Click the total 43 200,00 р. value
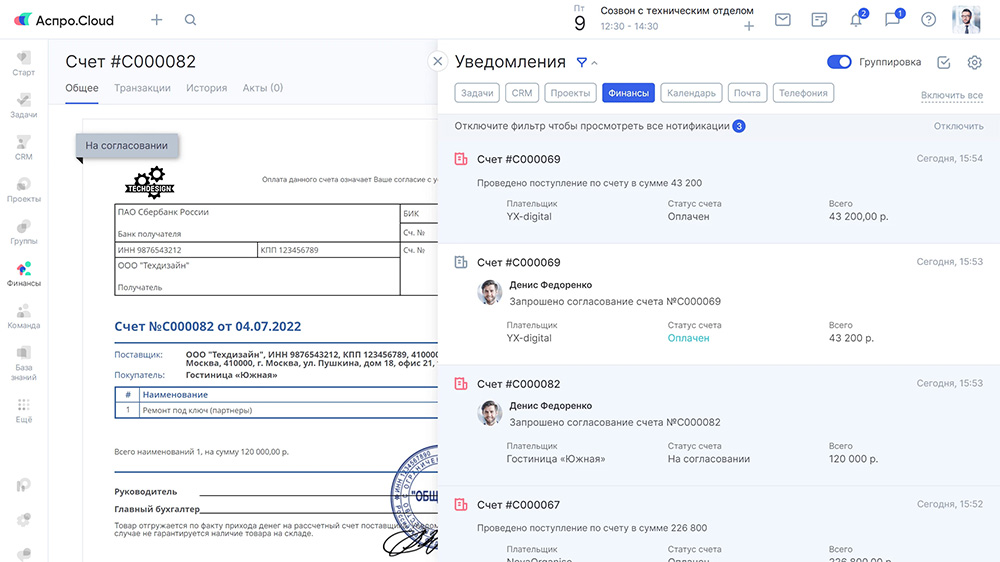 coord(858,217)
